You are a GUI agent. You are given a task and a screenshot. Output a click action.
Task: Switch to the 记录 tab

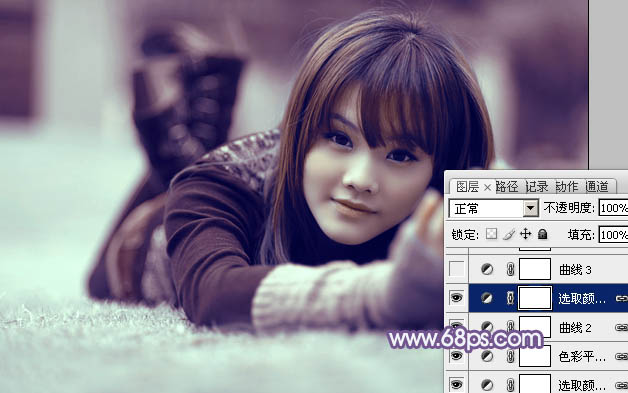(537, 187)
